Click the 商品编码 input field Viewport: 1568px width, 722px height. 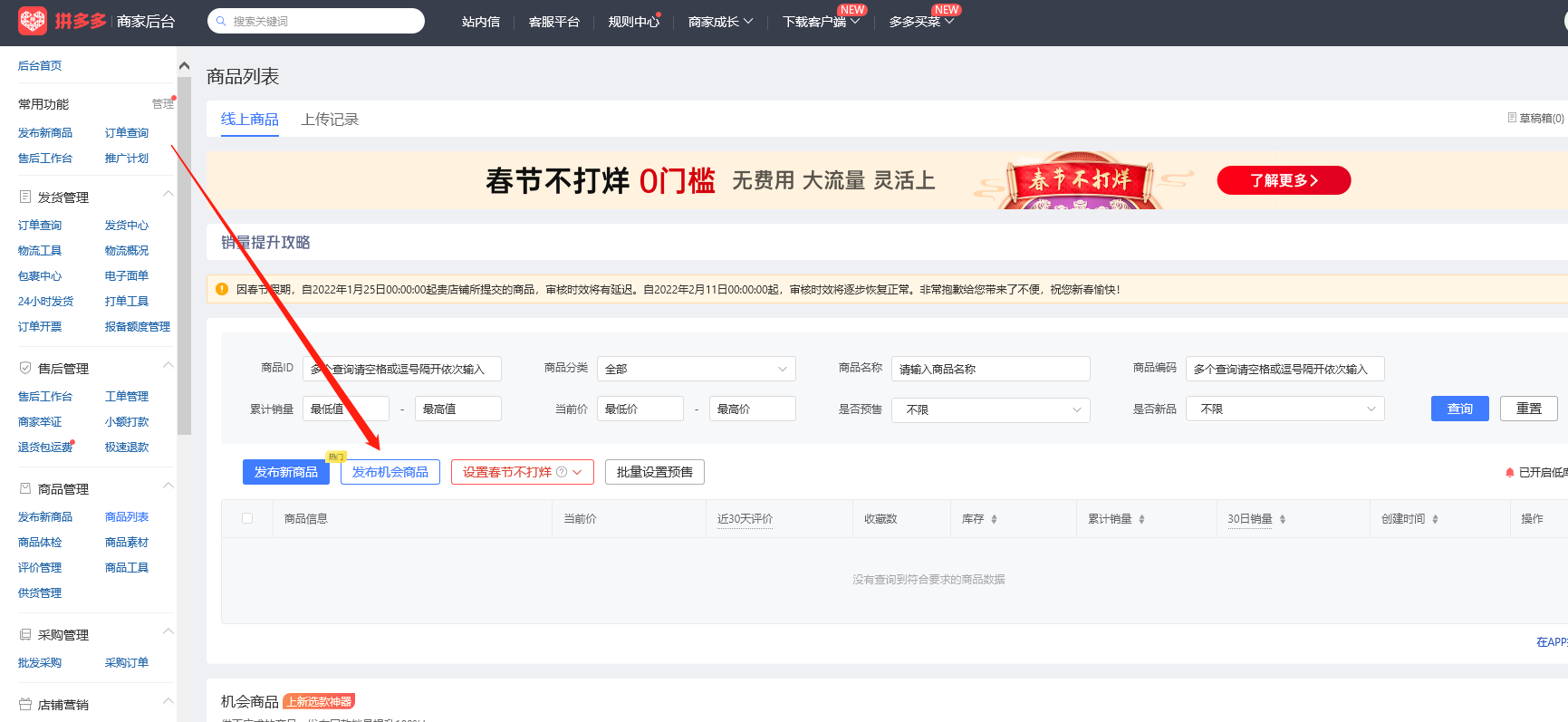(x=1284, y=369)
